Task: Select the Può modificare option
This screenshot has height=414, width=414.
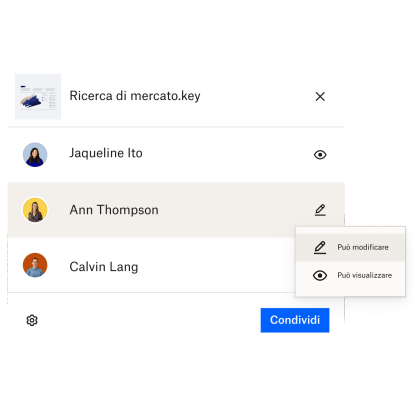Action: click(350, 247)
